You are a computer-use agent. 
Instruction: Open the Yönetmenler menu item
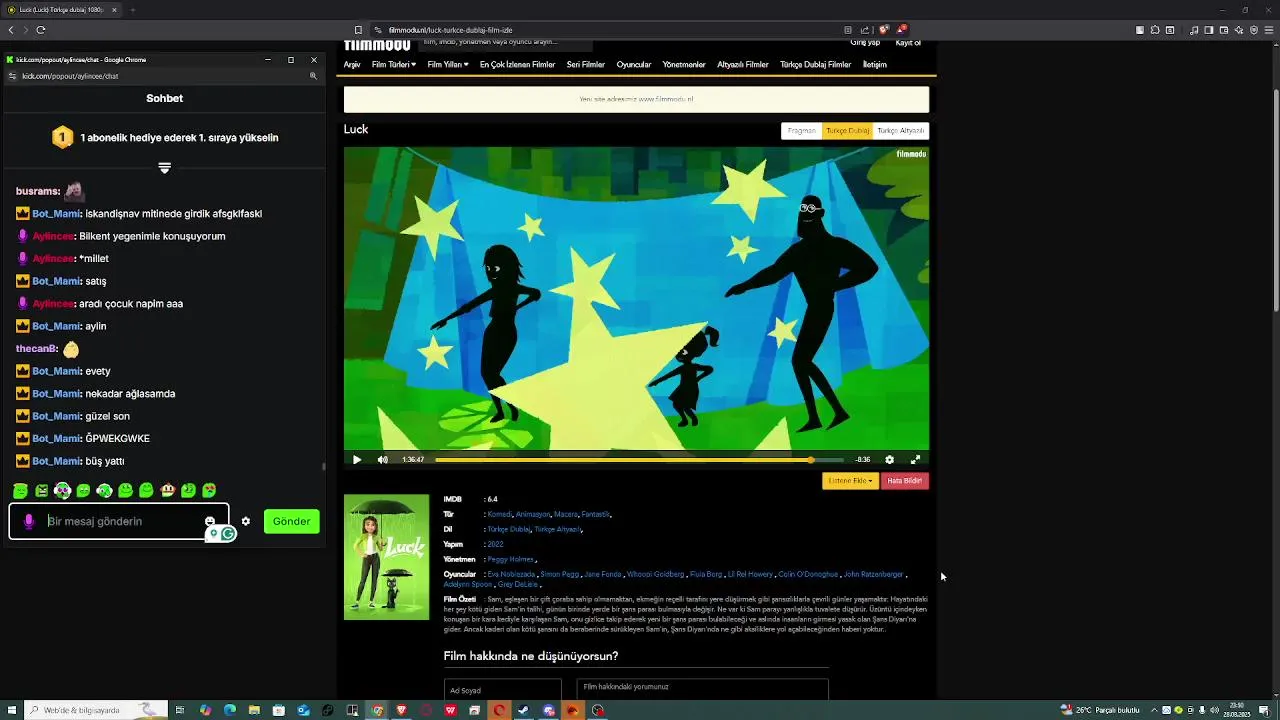tap(684, 65)
